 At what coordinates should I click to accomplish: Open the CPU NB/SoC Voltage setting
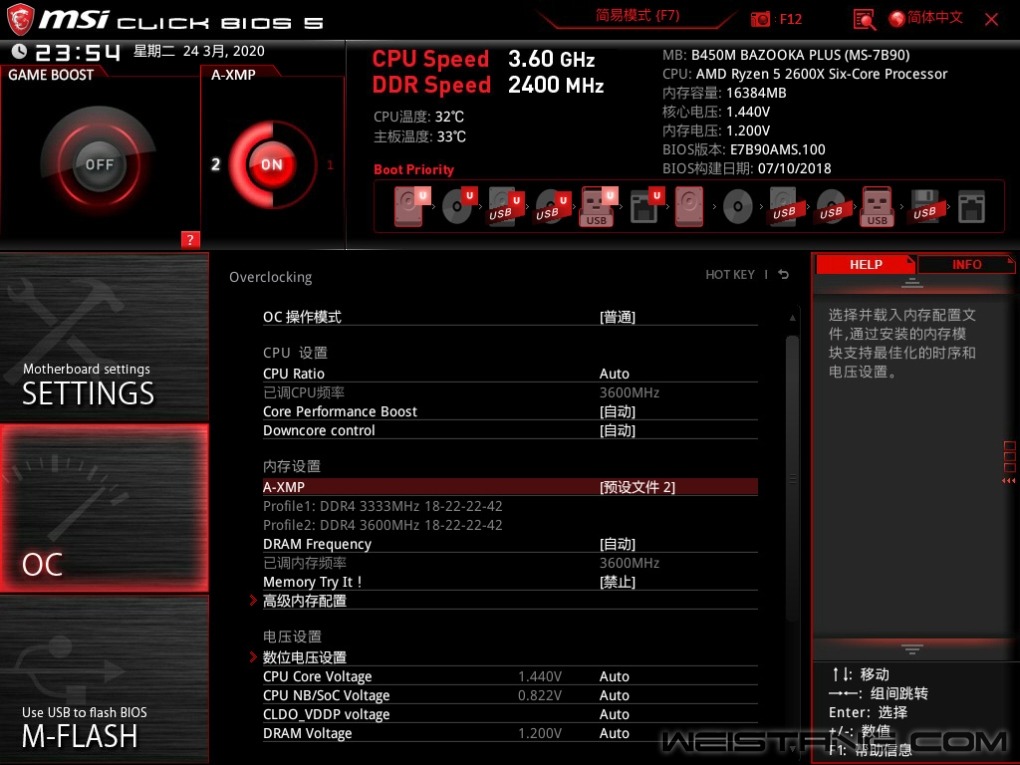point(510,695)
